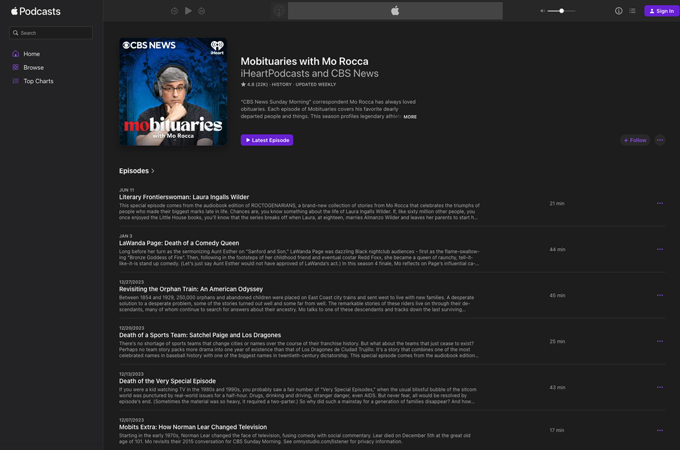Click the JUN 11 episode date
This screenshot has height=450, width=680.
point(127,190)
